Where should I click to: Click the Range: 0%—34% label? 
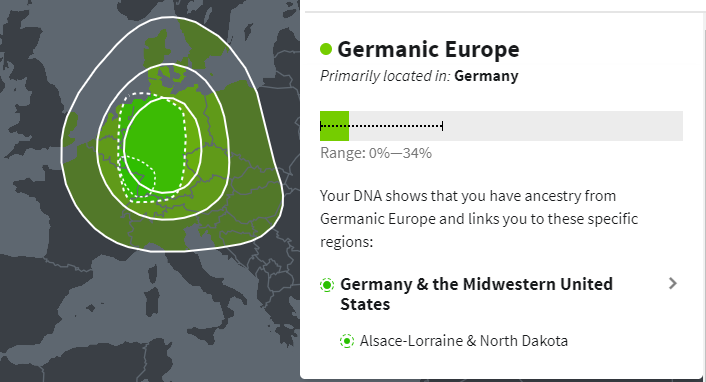coord(376,153)
